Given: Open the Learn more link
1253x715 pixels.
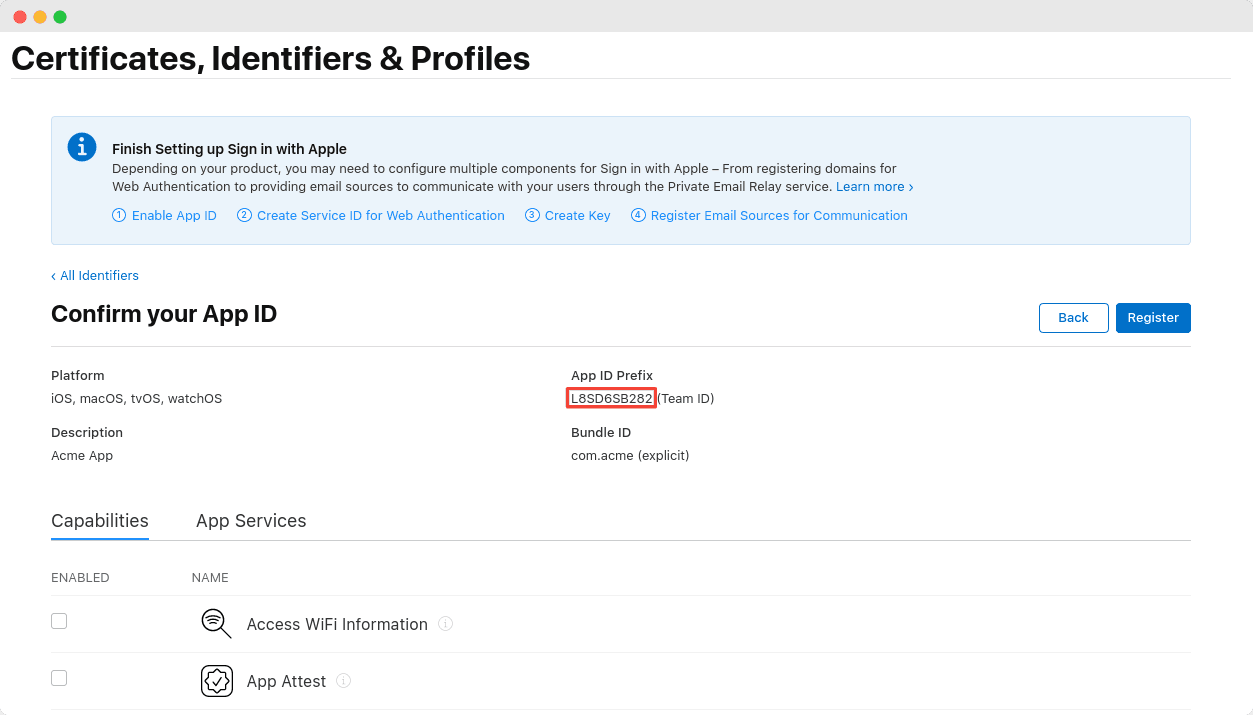Looking at the screenshot, I should tap(875, 187).
